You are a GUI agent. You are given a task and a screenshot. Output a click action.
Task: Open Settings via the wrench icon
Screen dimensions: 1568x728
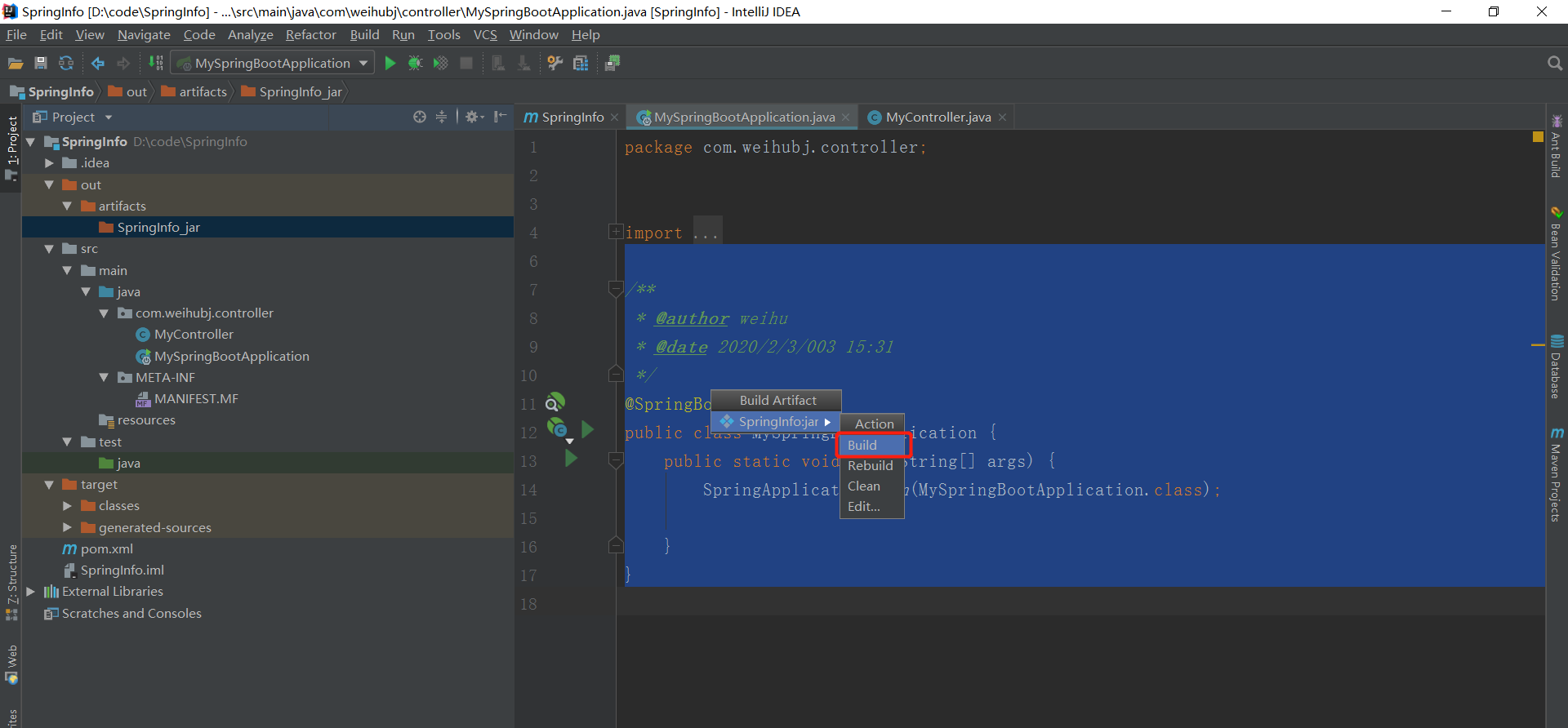pyautogui.click(x=555, y=64)
